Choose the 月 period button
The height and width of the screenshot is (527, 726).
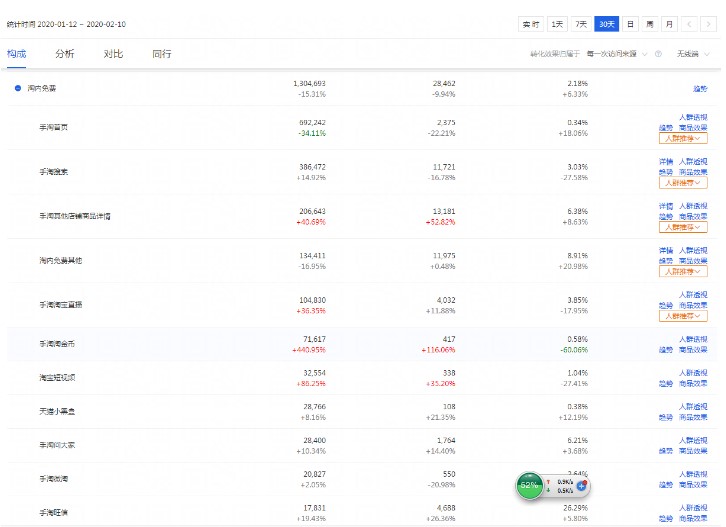669,24
